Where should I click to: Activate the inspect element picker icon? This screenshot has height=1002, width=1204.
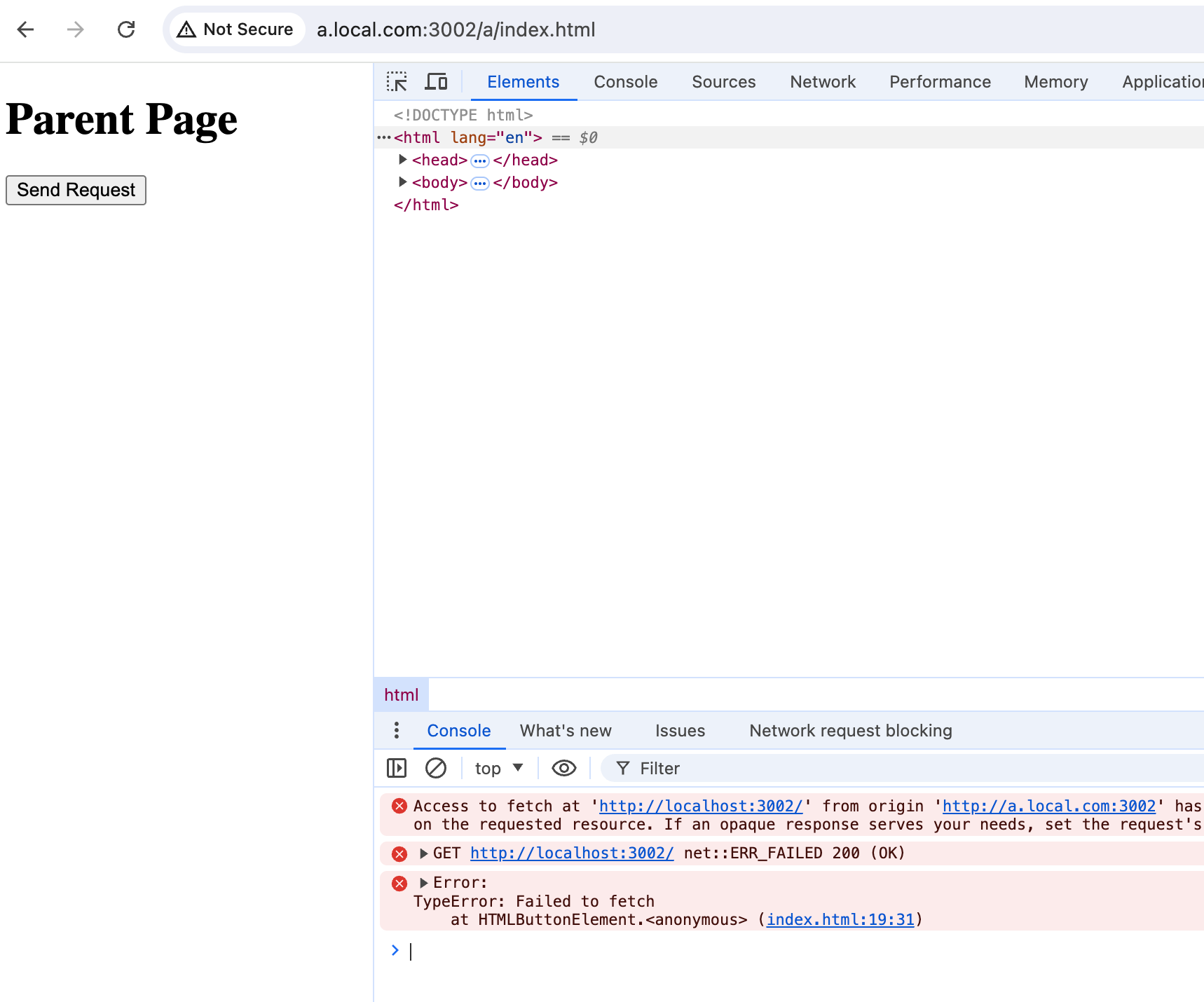397,82
